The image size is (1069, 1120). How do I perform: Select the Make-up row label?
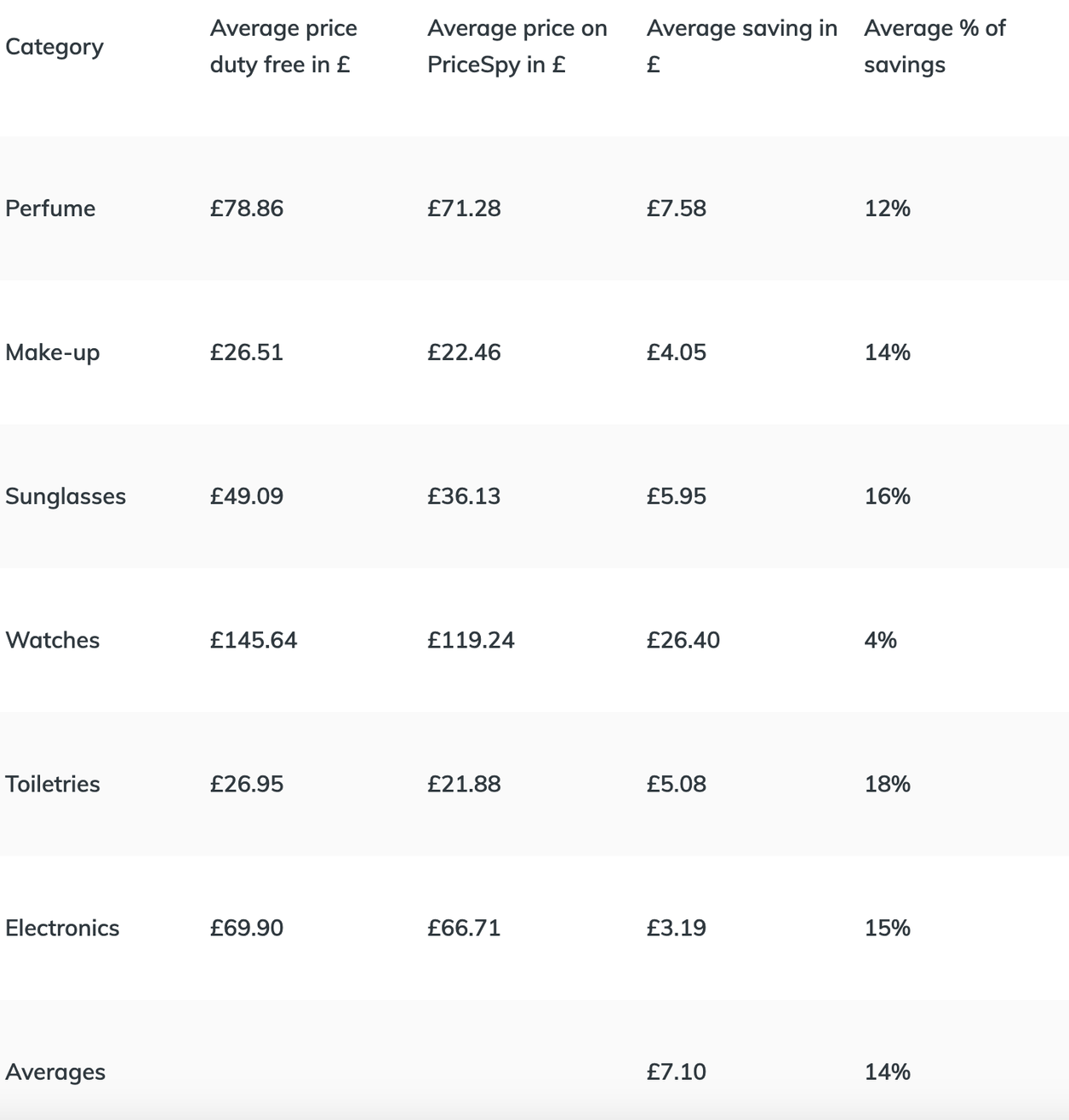(x=53, y=352)
